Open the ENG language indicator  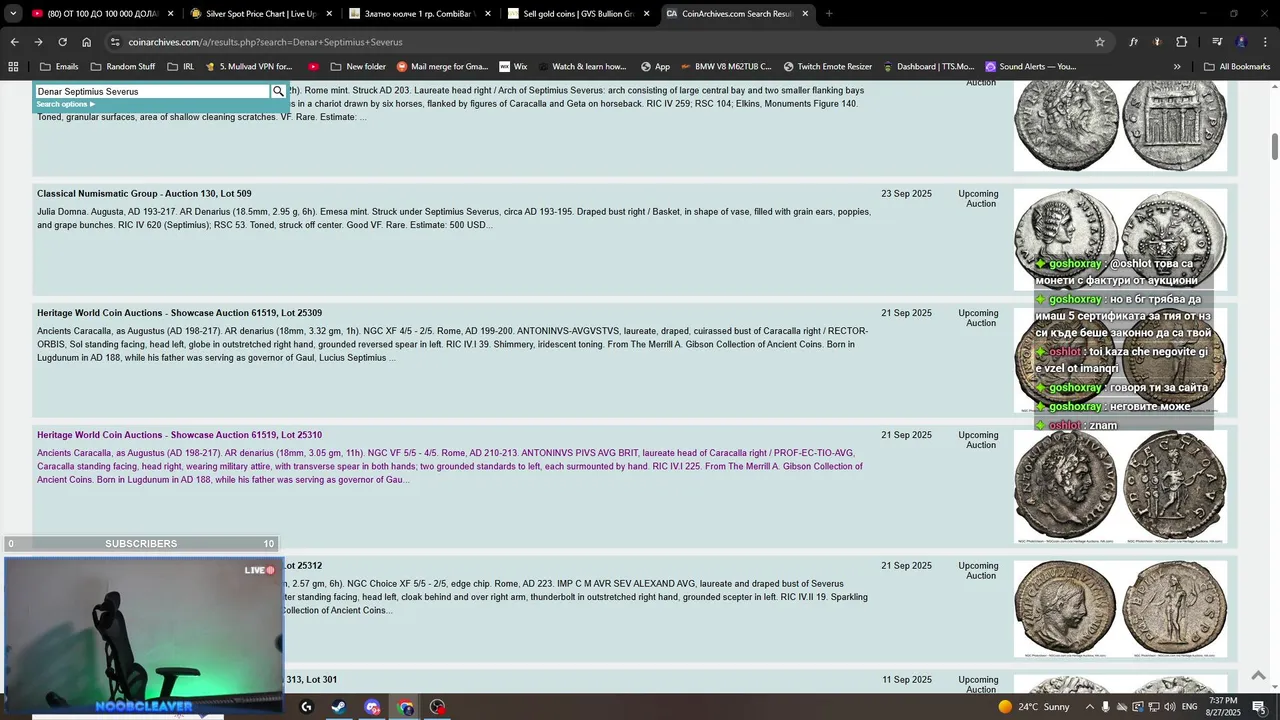tap(1189, 707)
